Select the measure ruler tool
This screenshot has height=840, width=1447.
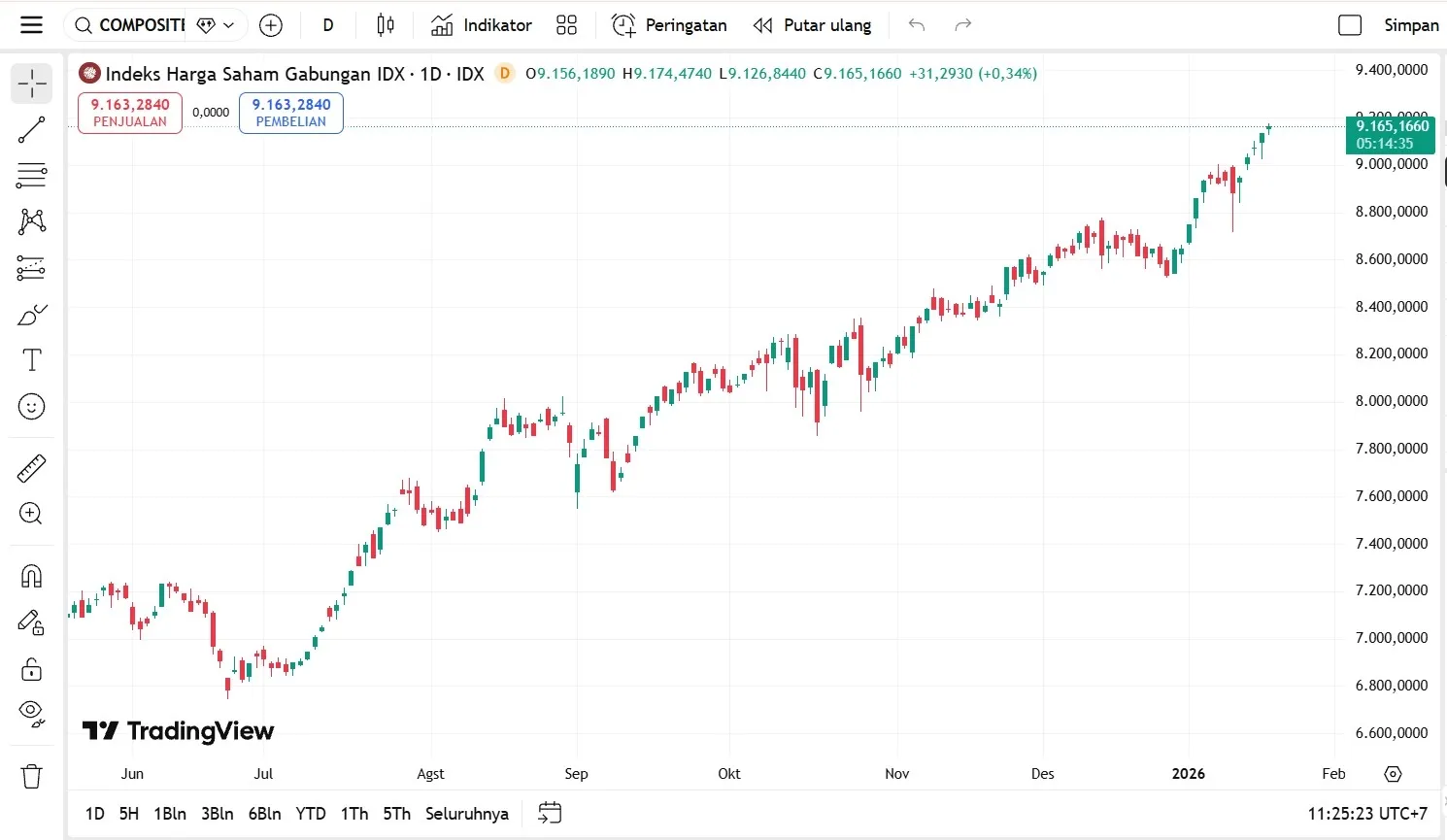click(32, 467)
